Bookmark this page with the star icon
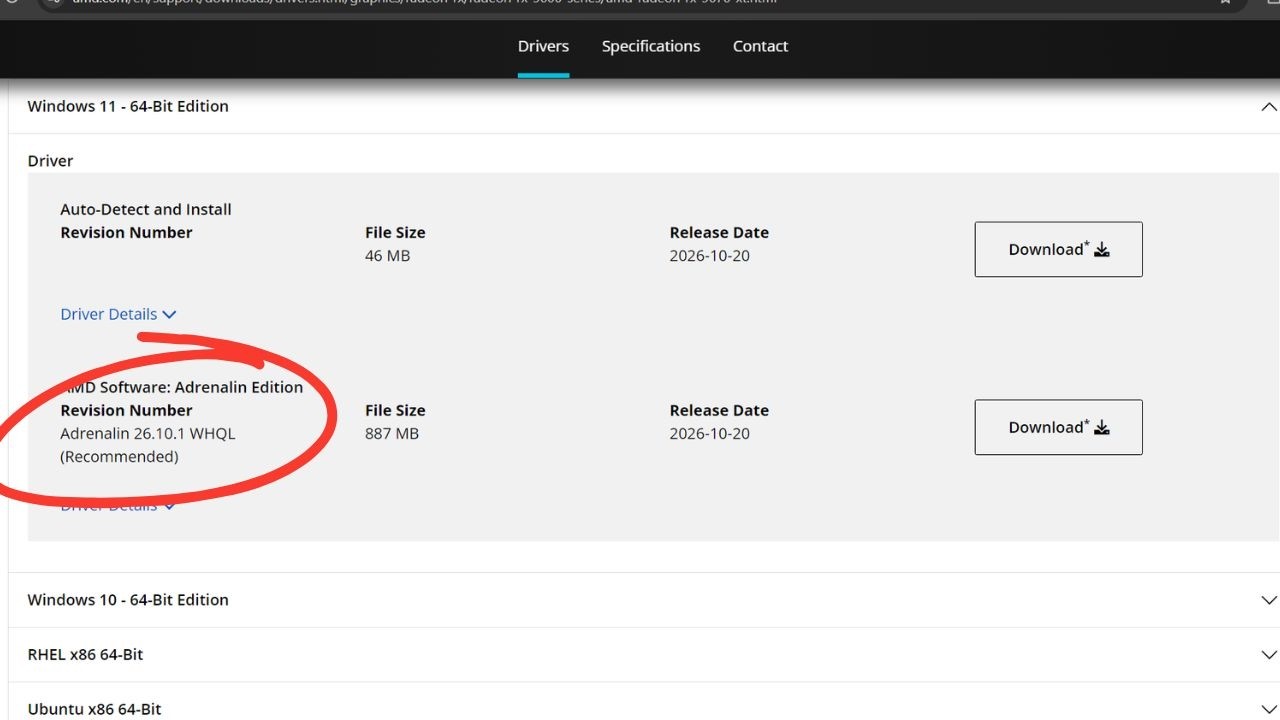The height and width of the screenshot is (720, 1280). coord(1225,3)
